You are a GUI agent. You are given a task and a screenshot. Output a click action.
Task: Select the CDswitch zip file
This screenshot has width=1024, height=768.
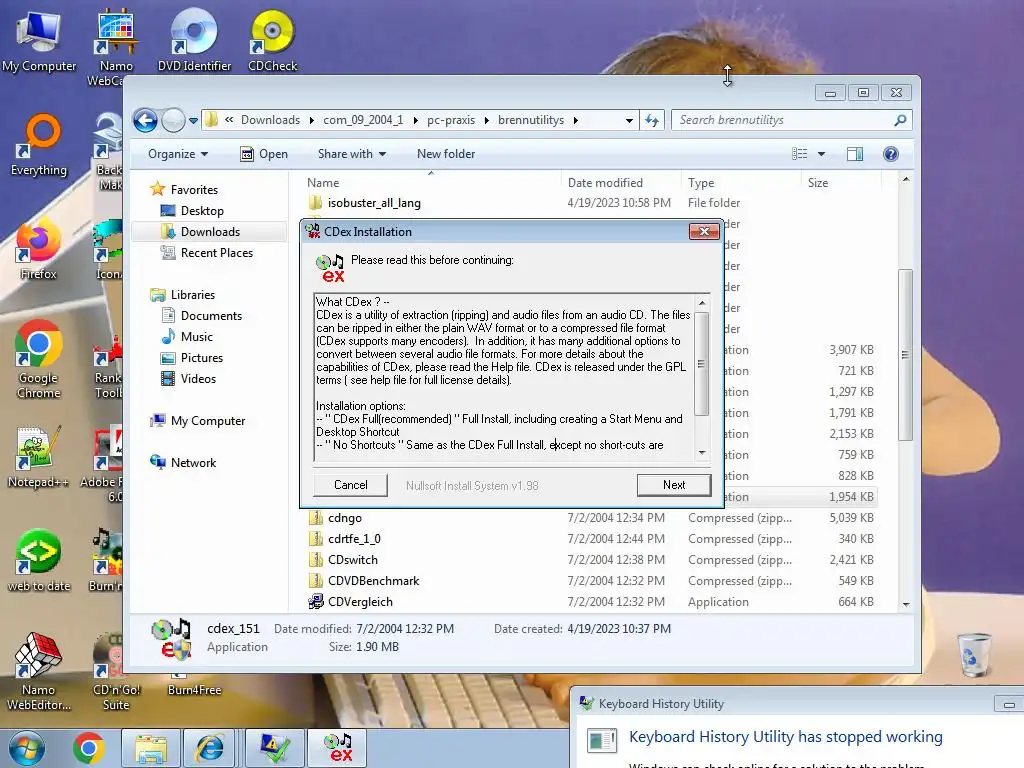353,560
